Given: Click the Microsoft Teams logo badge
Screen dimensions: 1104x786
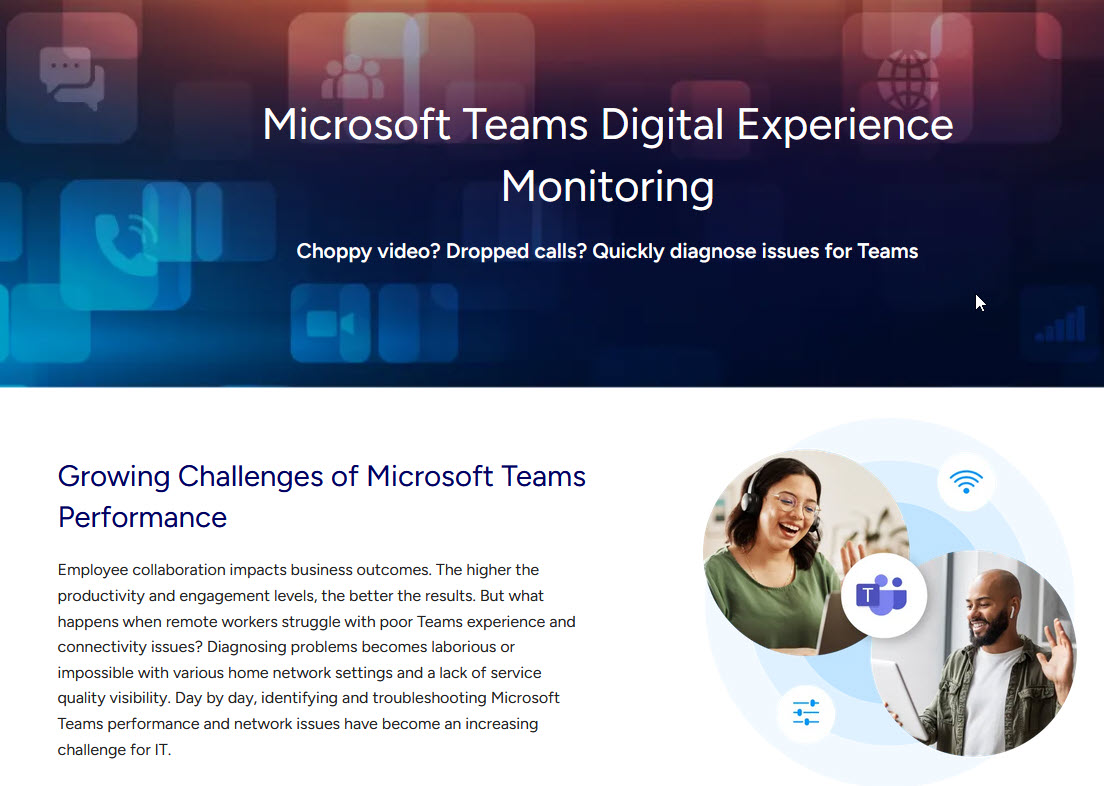Looking at the screenshot, I should 883,595.
